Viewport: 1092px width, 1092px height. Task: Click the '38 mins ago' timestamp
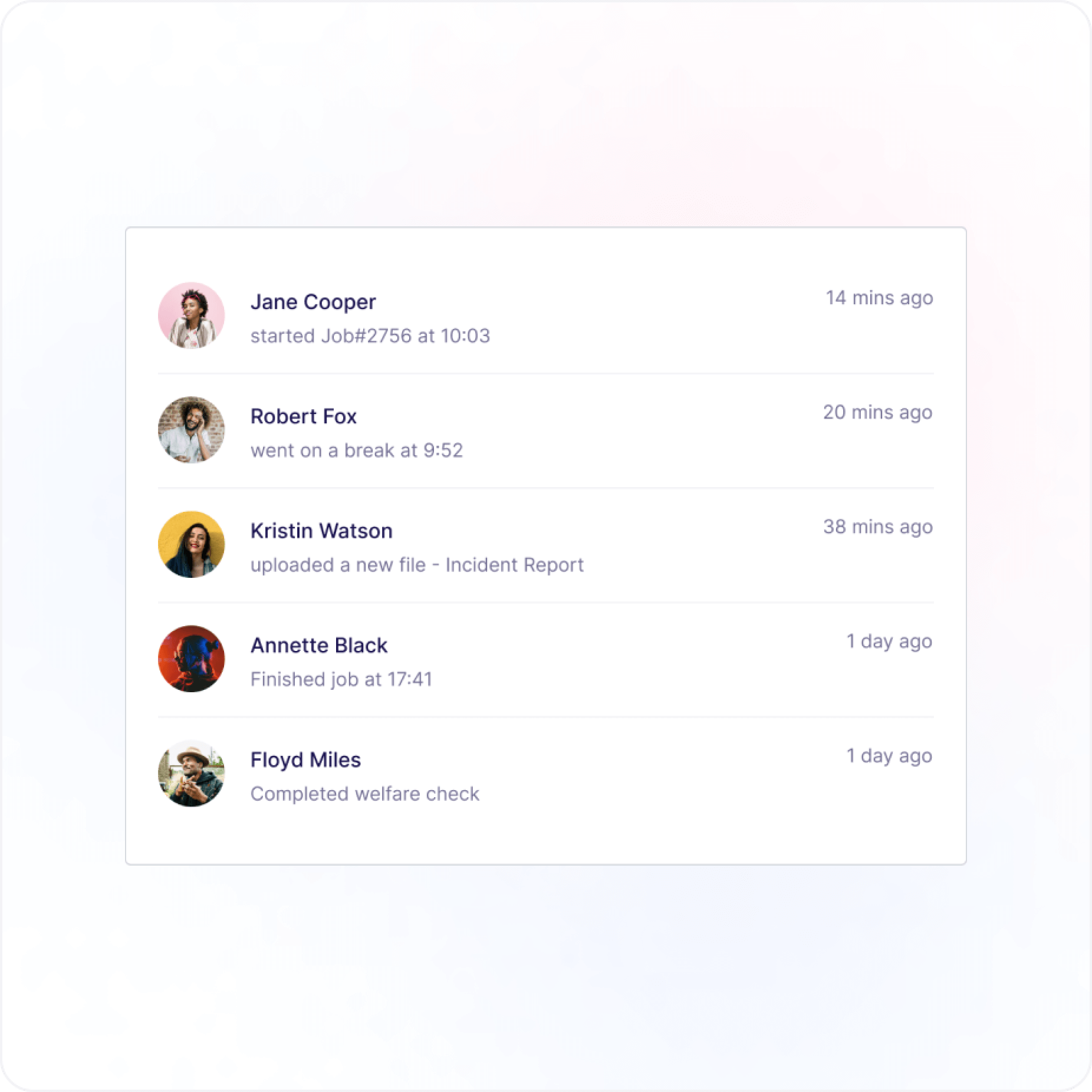(x=878, y=527)
